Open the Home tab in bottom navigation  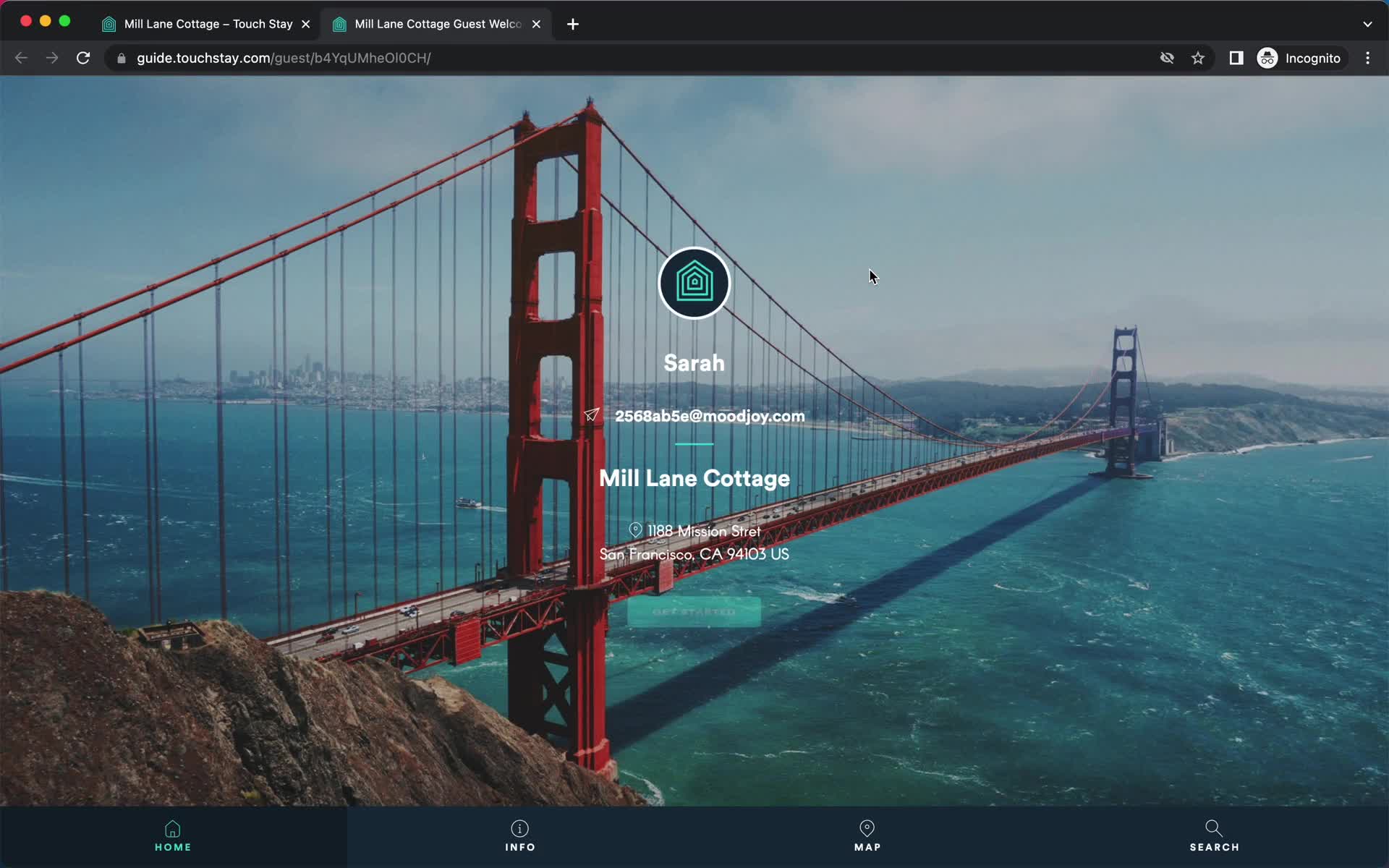[x=173, y=837]
